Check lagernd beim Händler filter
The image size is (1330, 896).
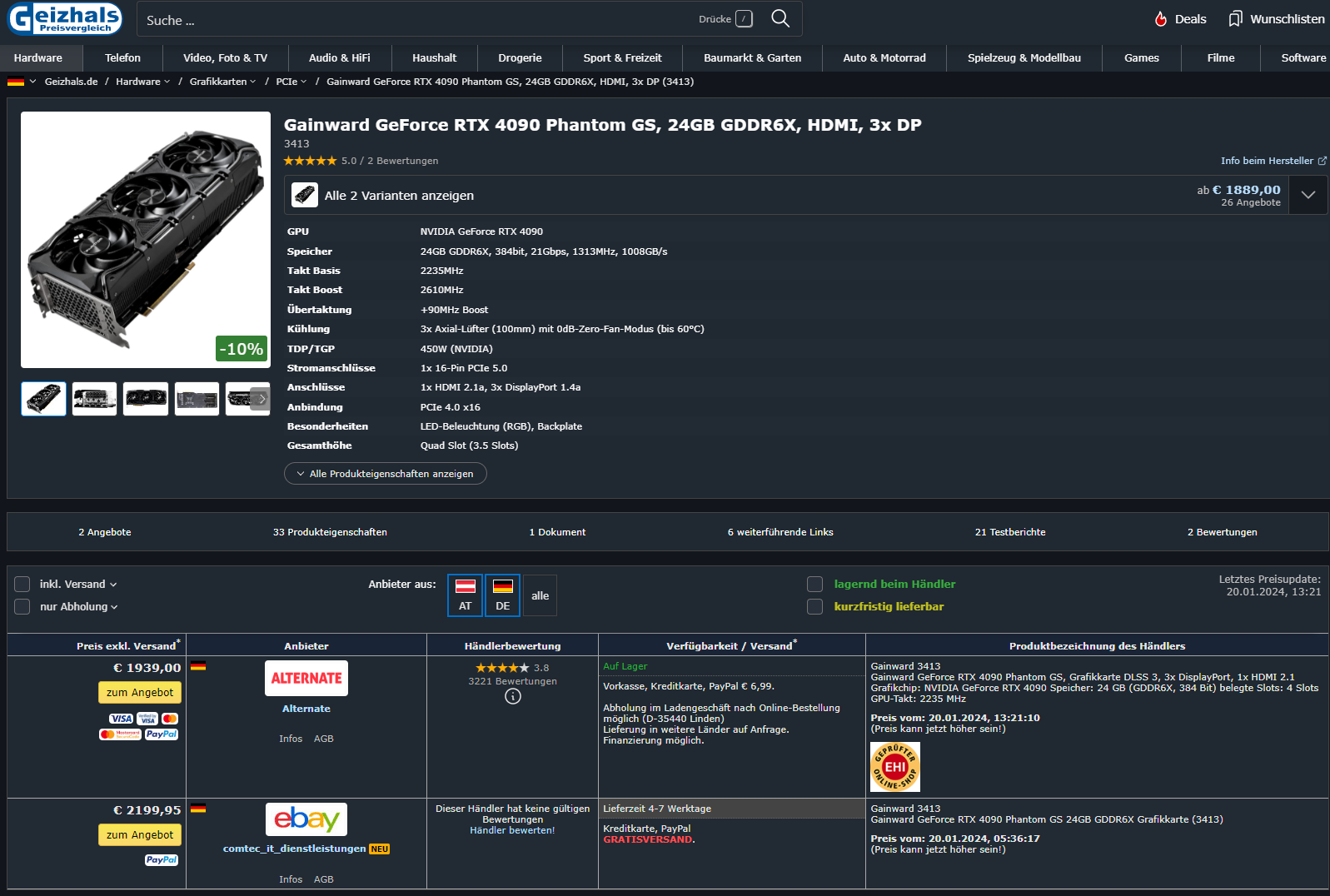click(815, 585)
